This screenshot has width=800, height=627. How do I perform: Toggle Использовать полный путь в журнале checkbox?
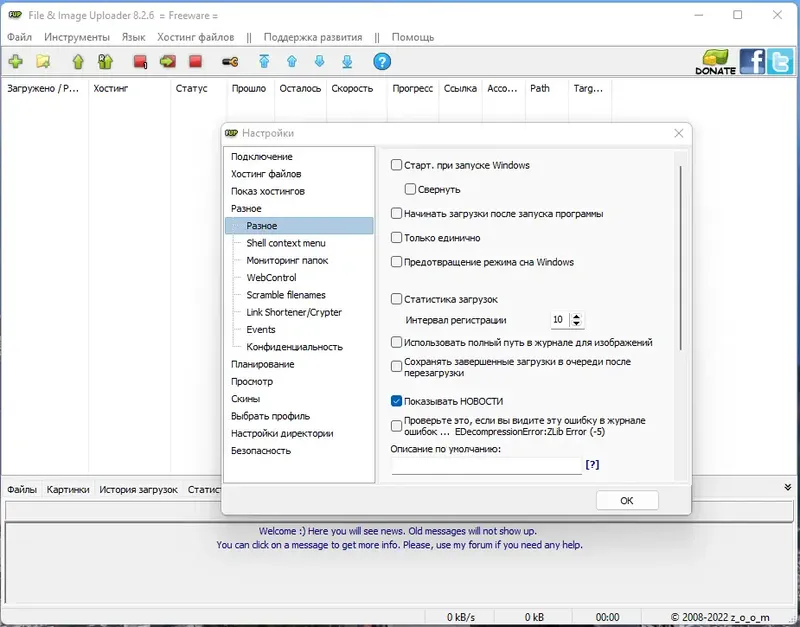(396, 342)
